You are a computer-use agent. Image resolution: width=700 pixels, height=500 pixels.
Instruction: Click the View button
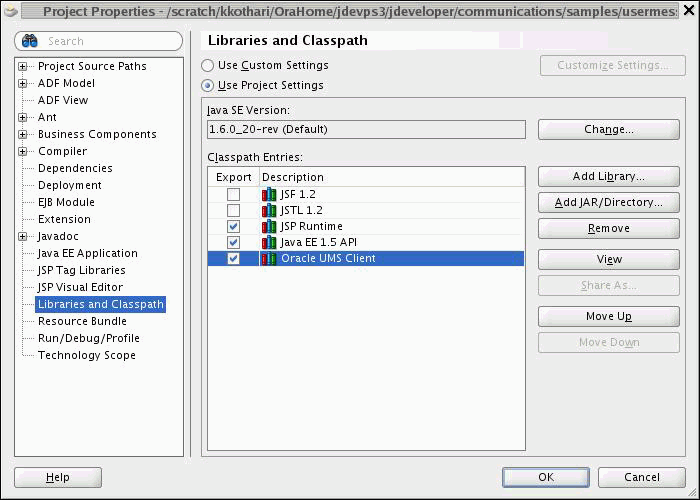click(x=609, y=259)
